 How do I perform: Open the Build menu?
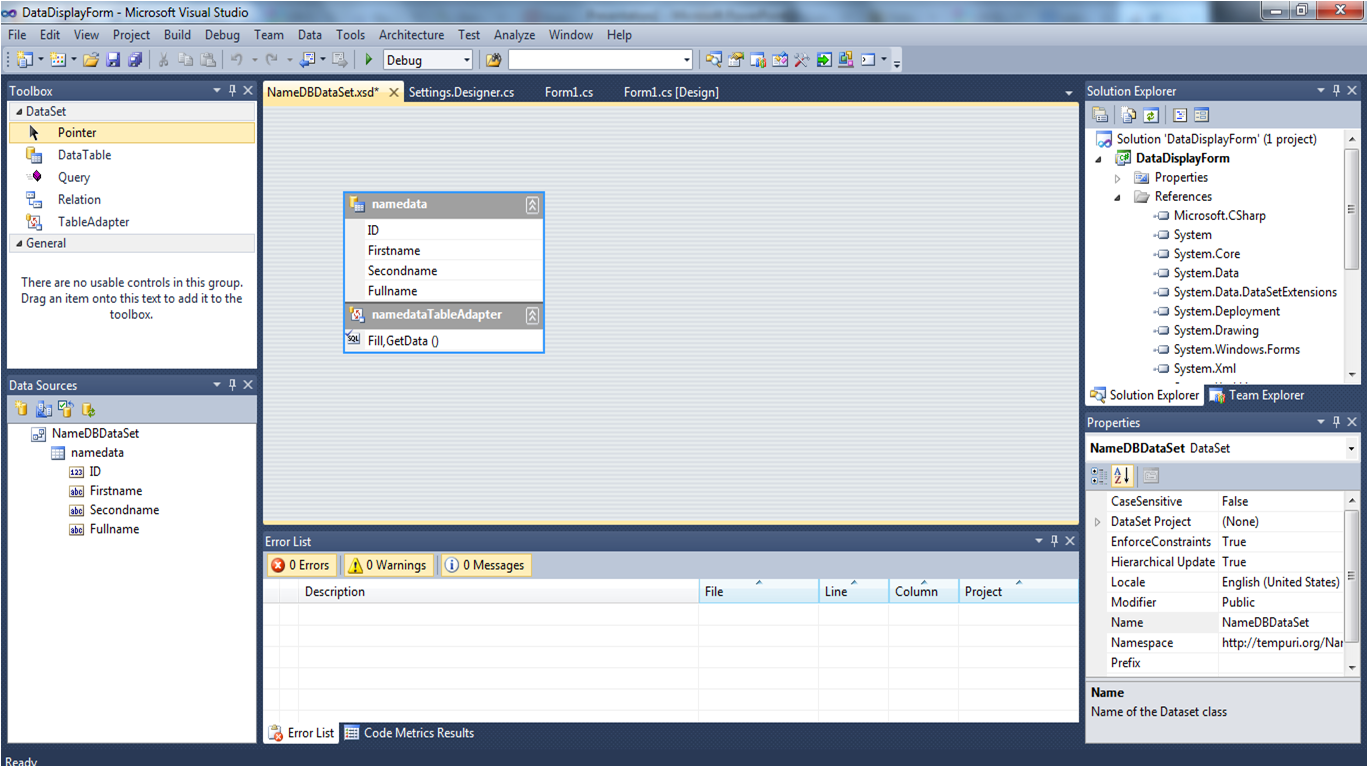(177, 35)
